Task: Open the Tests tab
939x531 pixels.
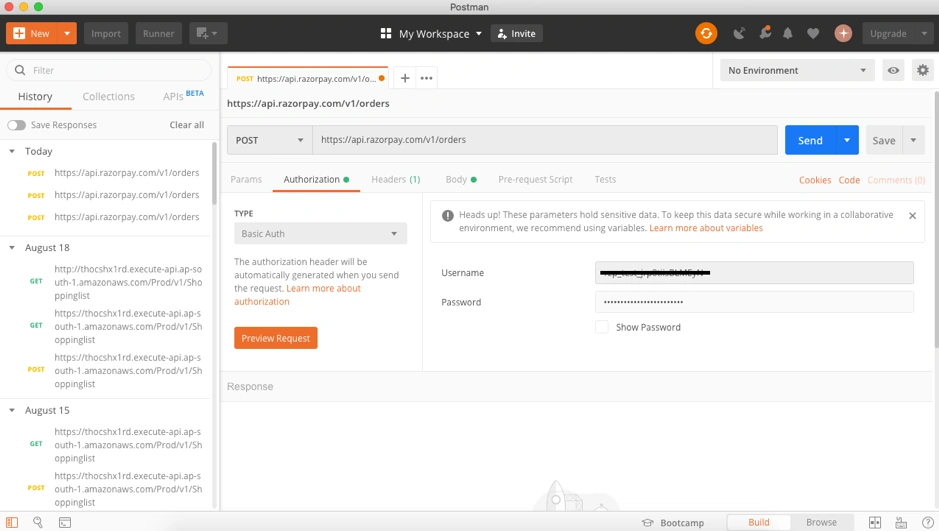Action: (605, 179)
